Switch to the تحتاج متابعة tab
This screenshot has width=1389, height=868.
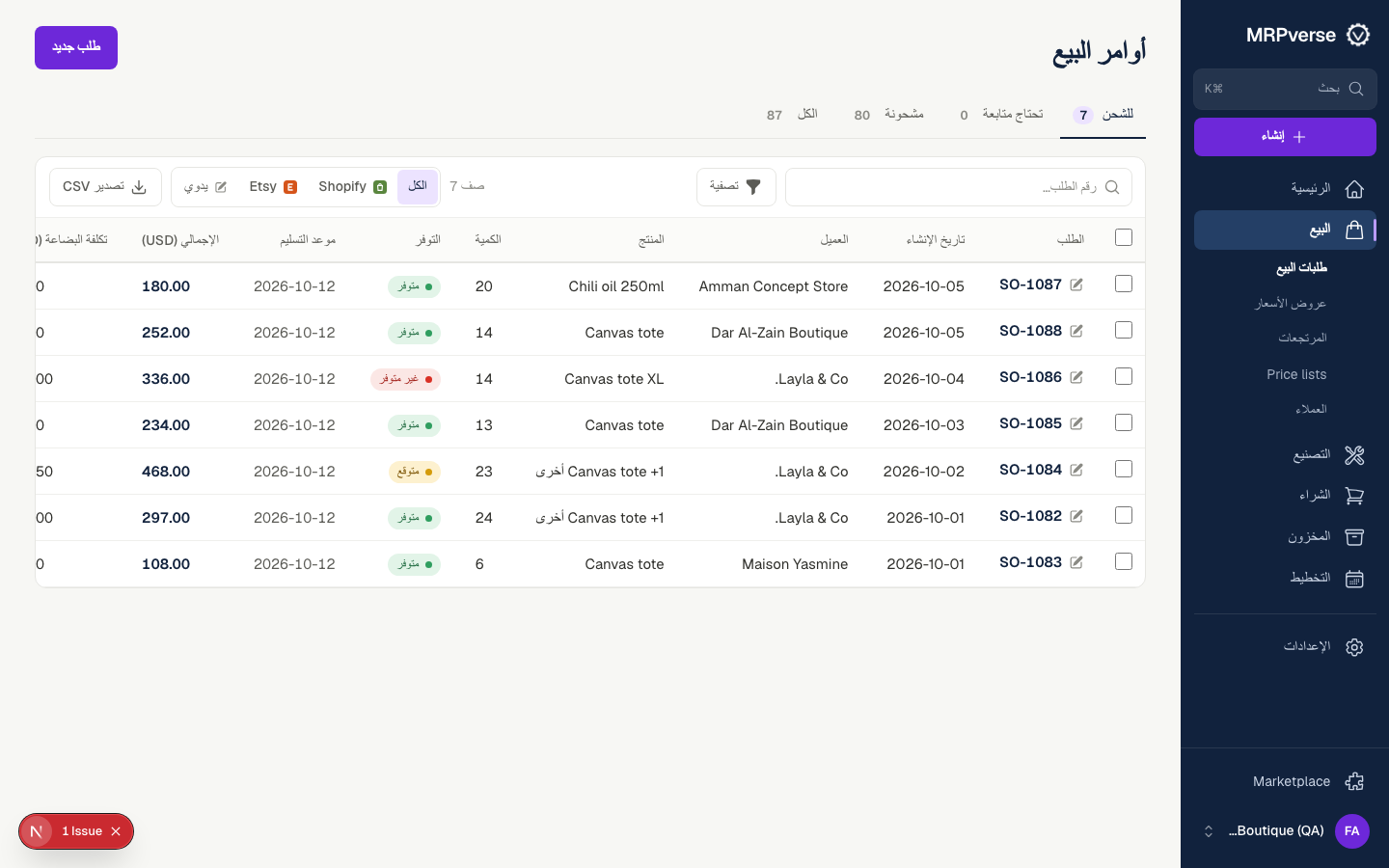click(x=1000, y=115)
